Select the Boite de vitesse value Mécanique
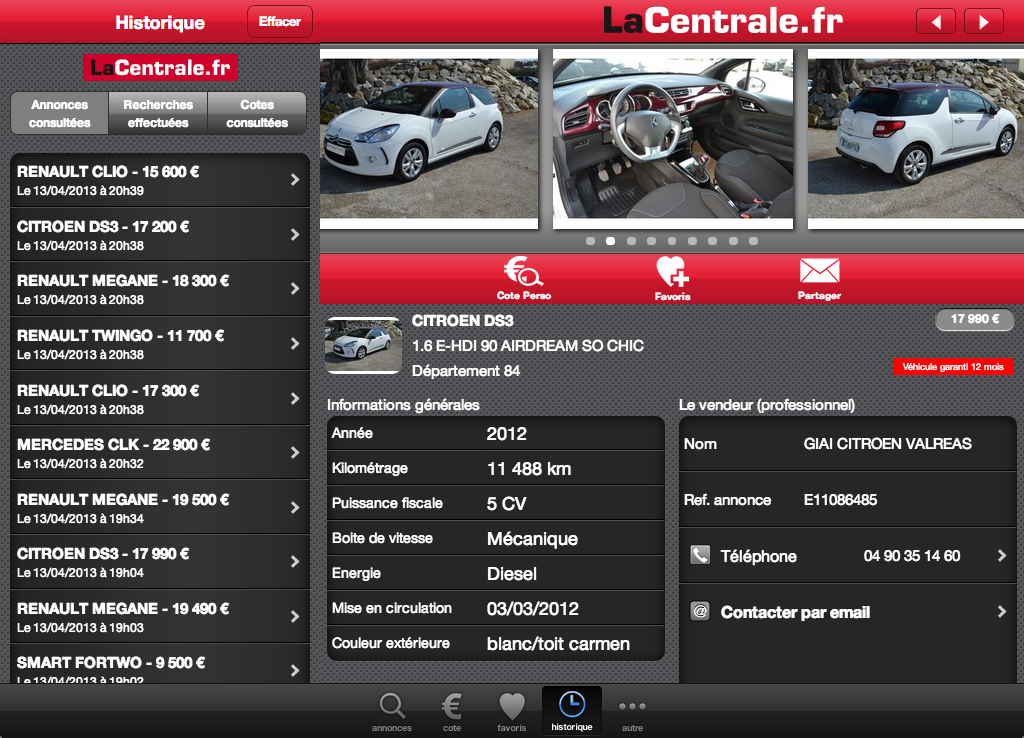The width and height of the screenshot is (1024, 738). point(532,539)
